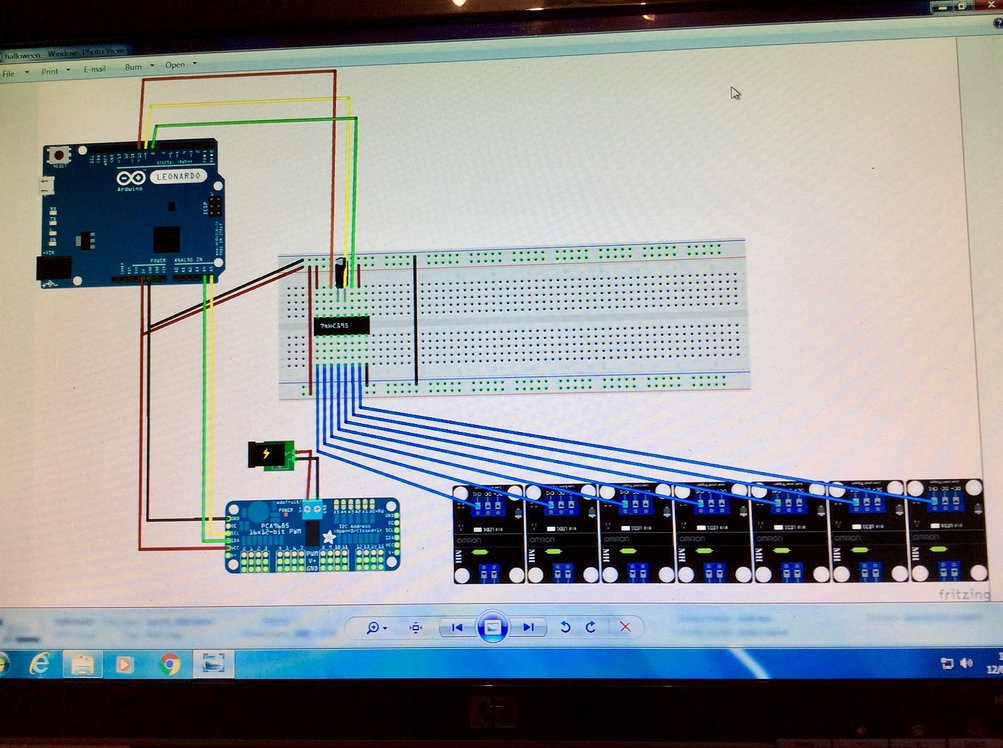The image size is (1003, 748).
Task: Open the Print menu
Action: tap(56, 71)
